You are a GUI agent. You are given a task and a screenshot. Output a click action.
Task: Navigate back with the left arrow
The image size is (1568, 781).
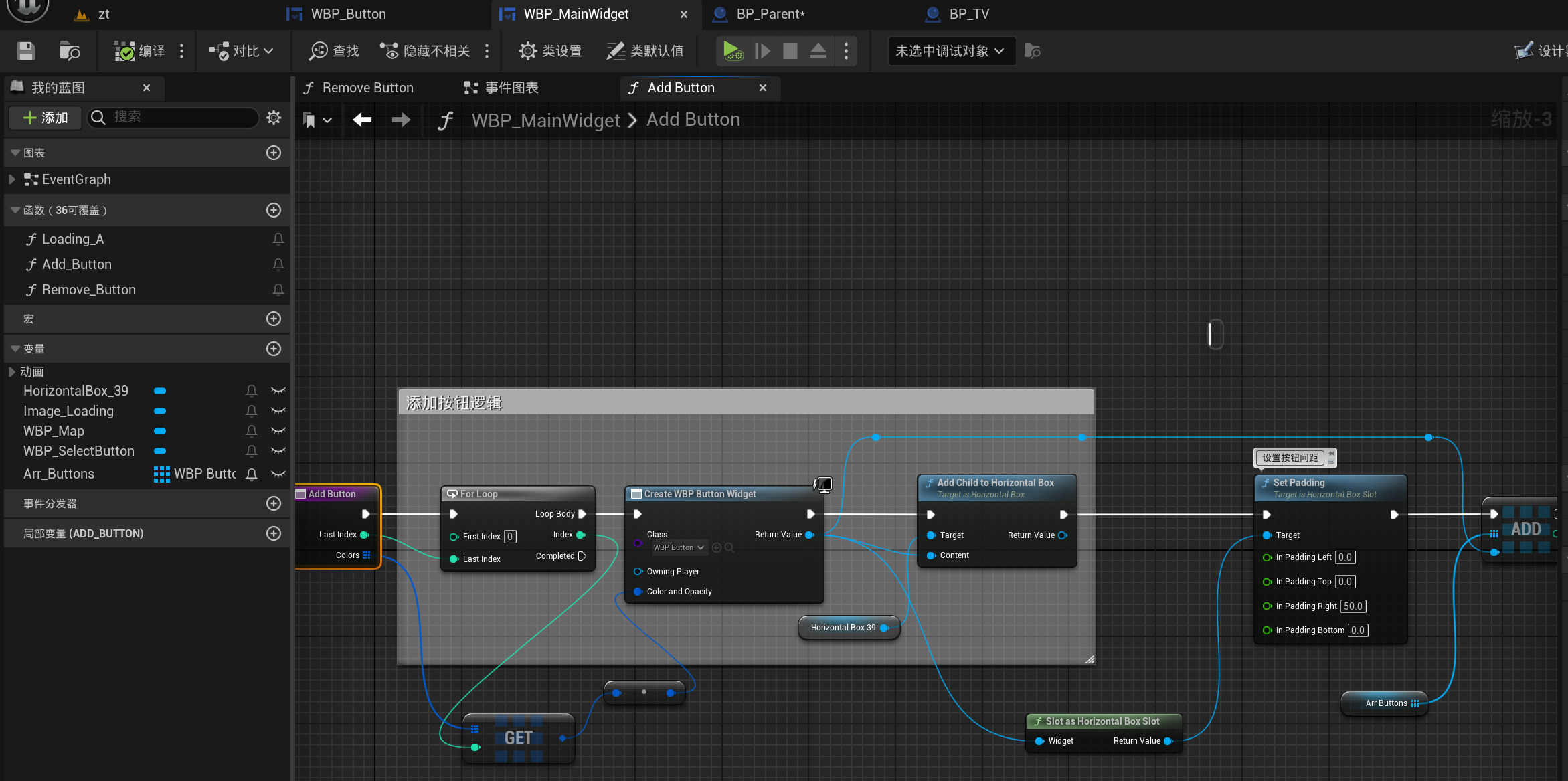click(x=362, y=120)
